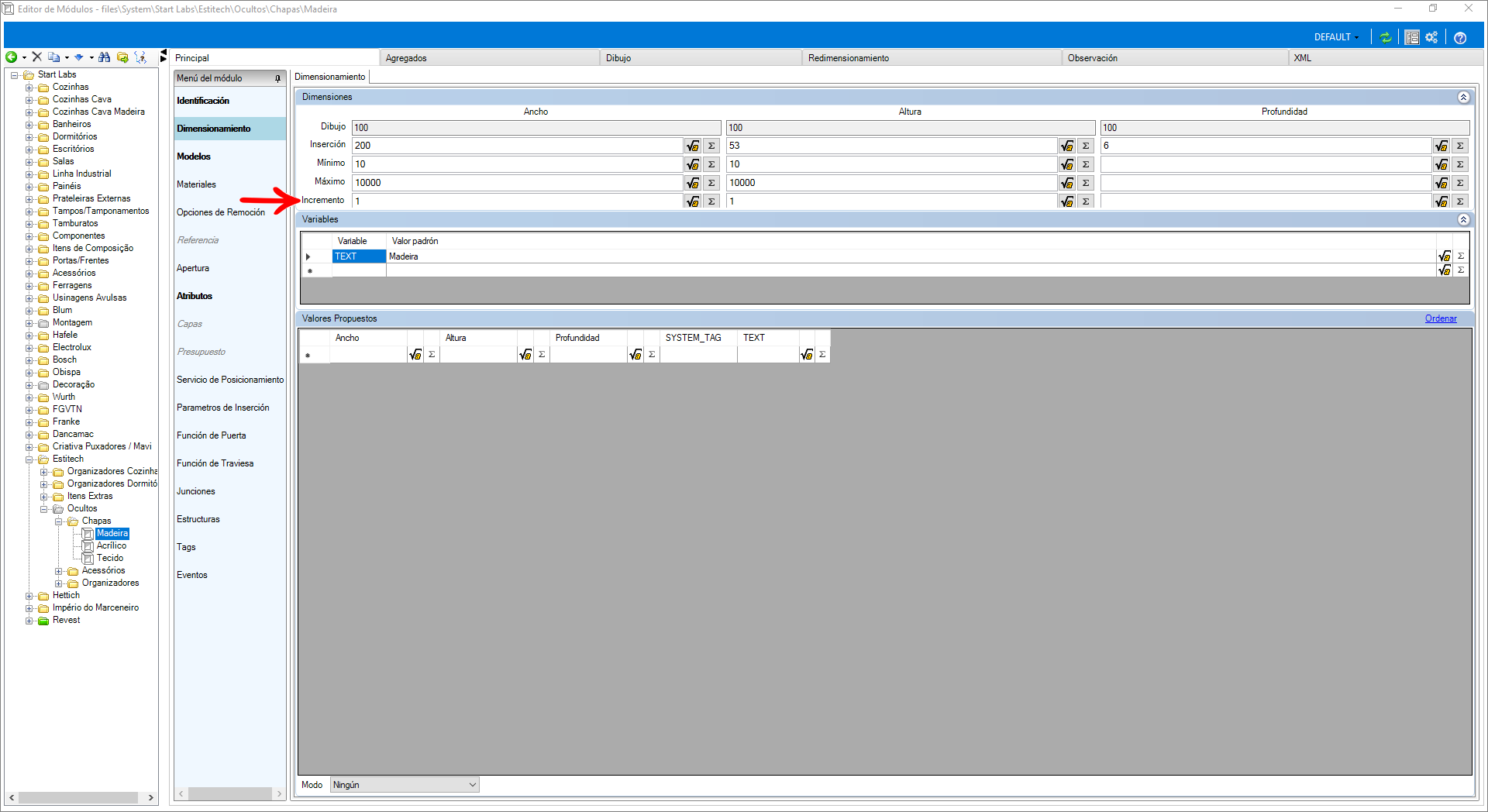Click the tree panel horizontal scrollbar
Image resolution: width=1488 pixels, height=812 pixels.
coord(77,797)
